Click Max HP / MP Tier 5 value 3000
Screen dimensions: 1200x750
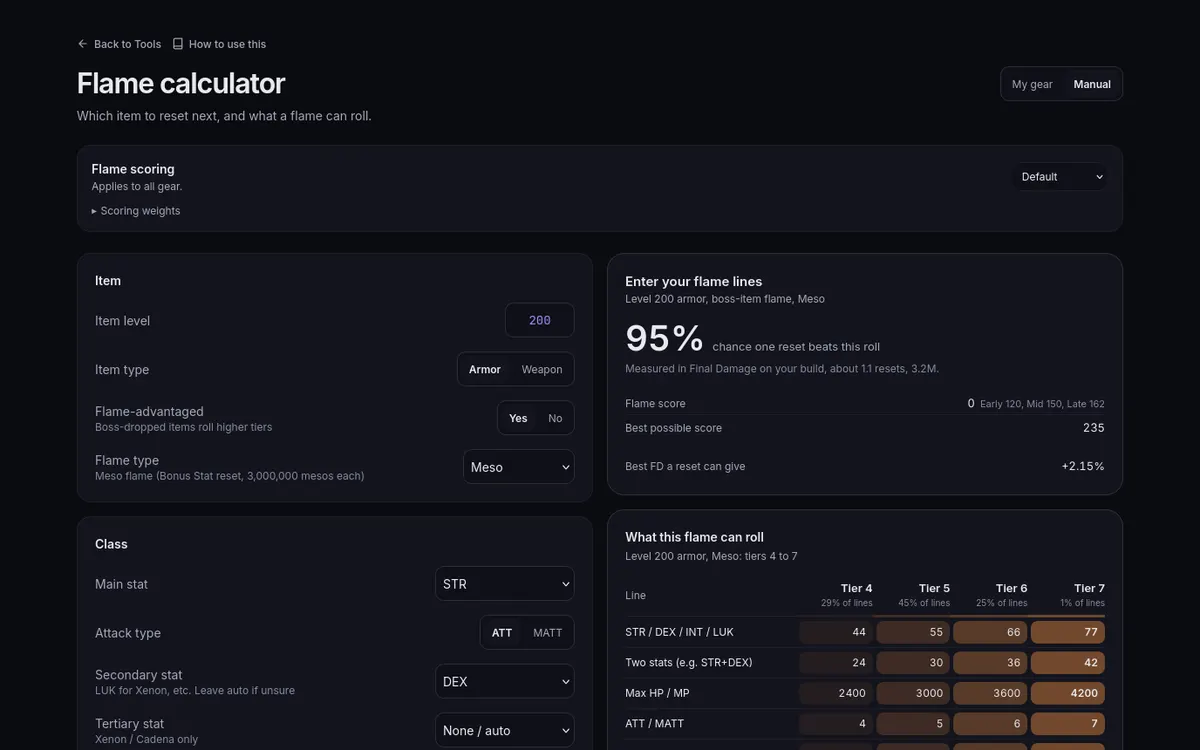click(x=913, y=693)
